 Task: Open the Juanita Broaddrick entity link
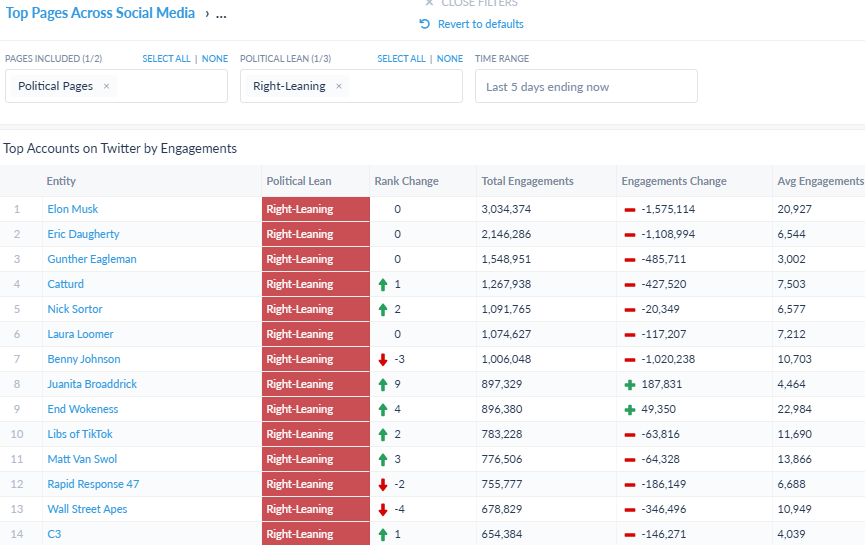point(92,384)
